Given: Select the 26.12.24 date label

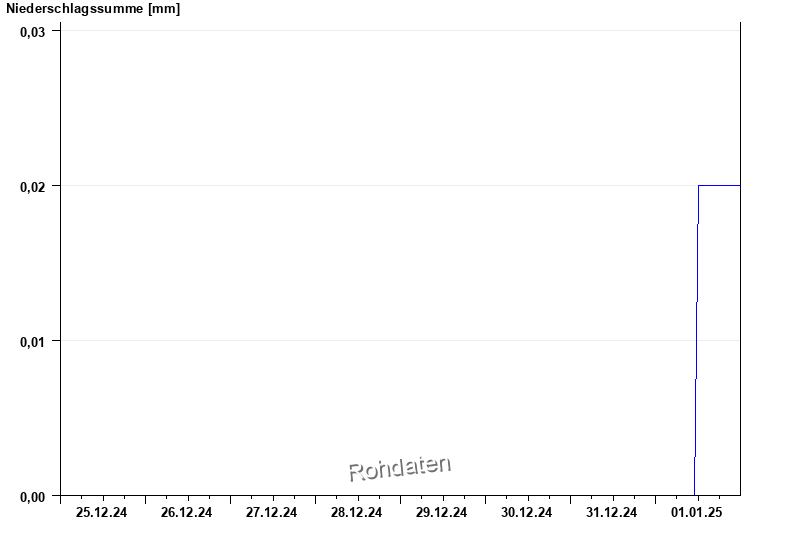Looking at the screenshot, I should (187, 513).
